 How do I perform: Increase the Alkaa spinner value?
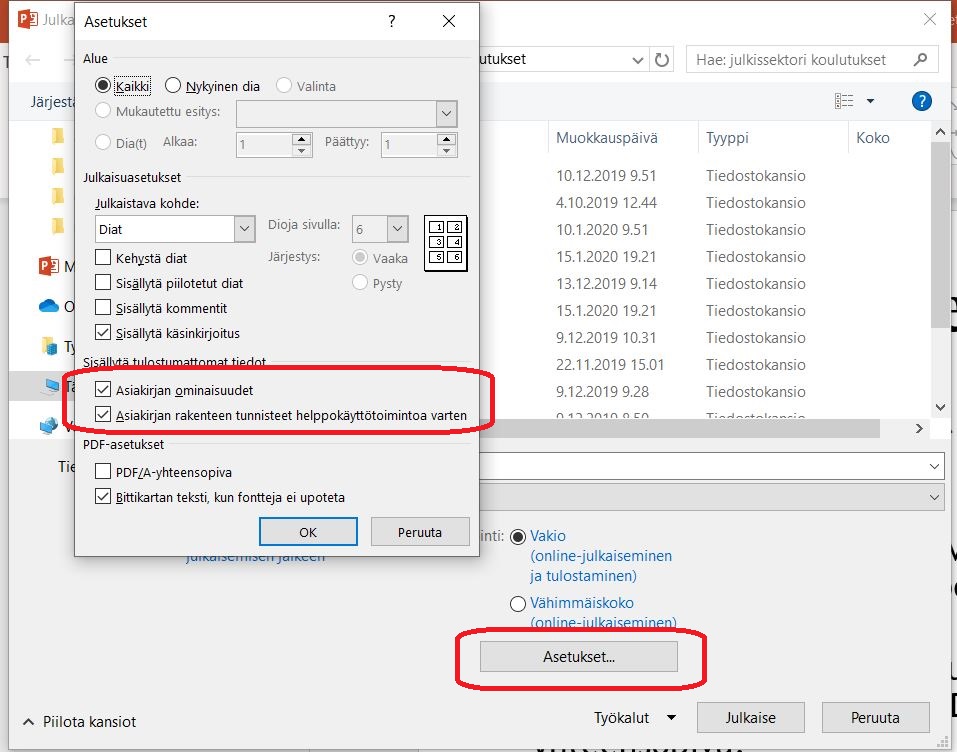coord(302,139)
